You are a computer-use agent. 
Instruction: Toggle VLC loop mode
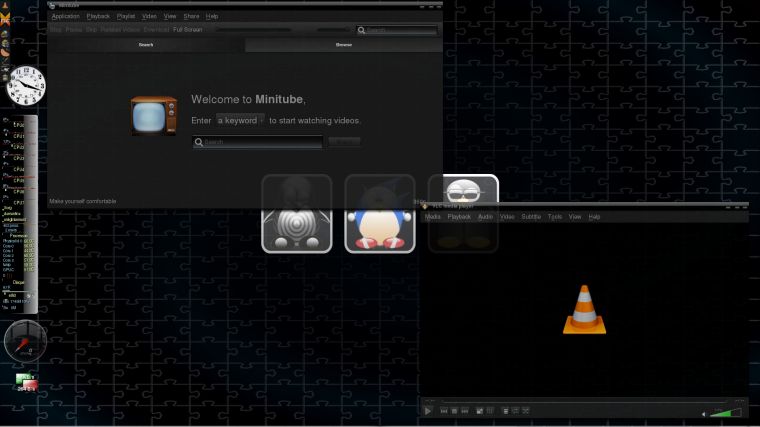click(515, 411)
